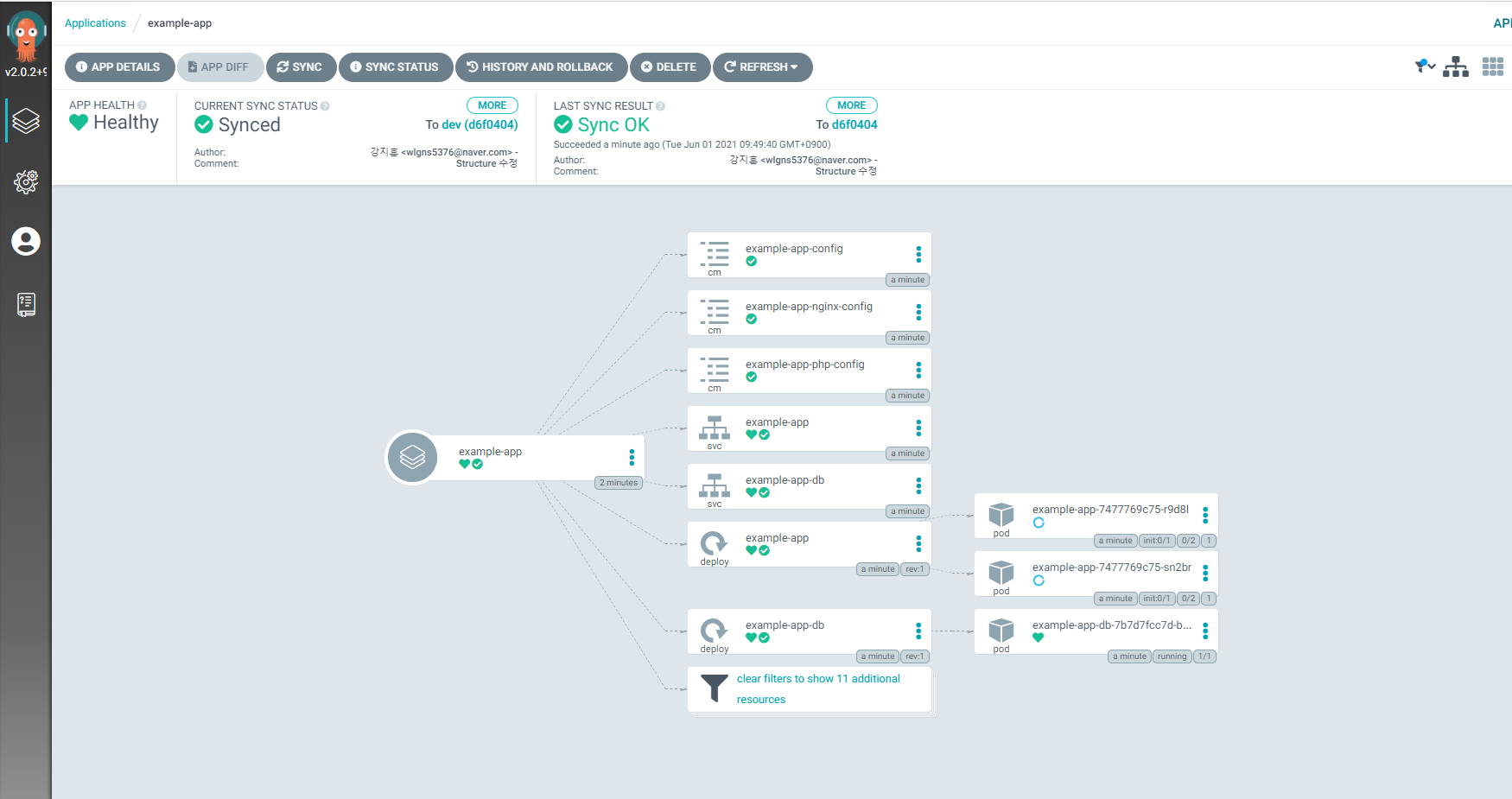Viewport: 1512px width, 799px height.
Task: Open the User Info icon in sidebar
Action: (x=26, y=241)
